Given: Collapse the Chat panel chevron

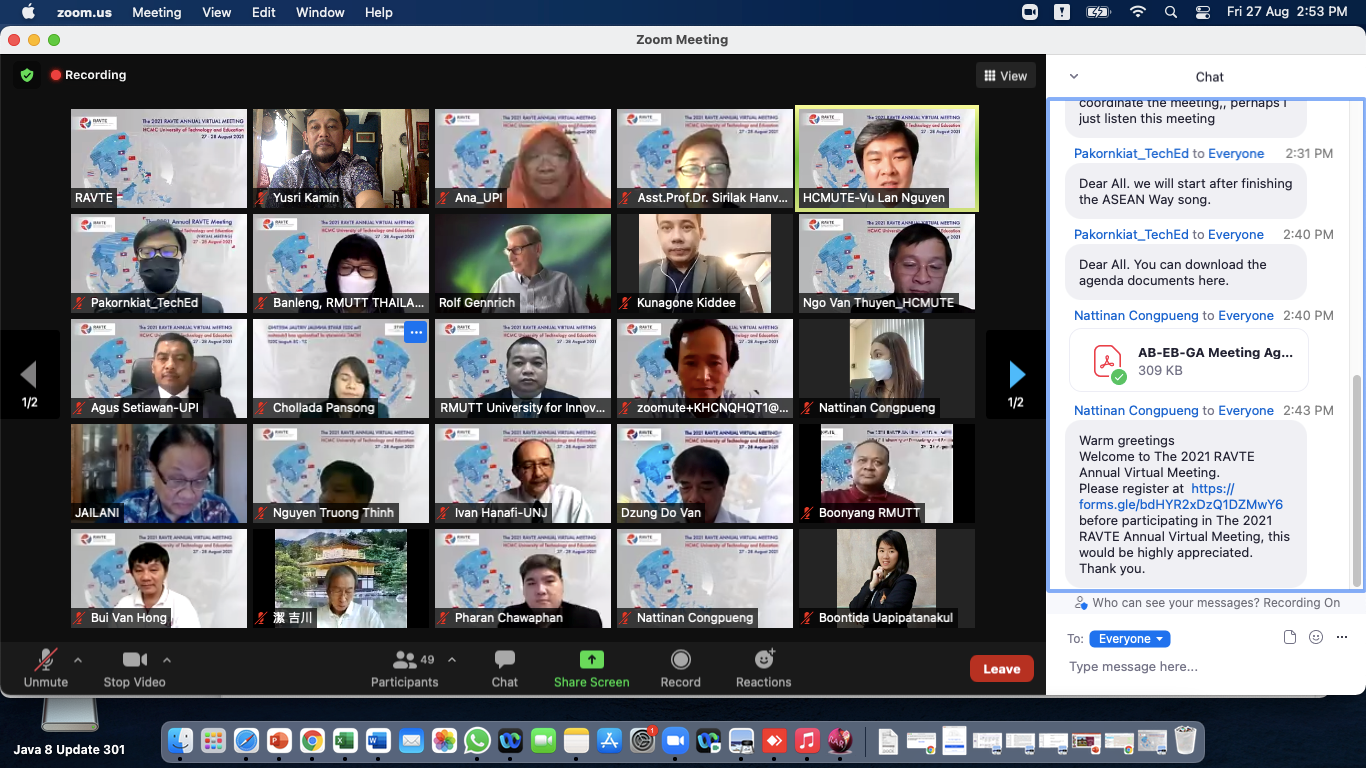Looking at the screenshot, I should [x=1074, y=77].
